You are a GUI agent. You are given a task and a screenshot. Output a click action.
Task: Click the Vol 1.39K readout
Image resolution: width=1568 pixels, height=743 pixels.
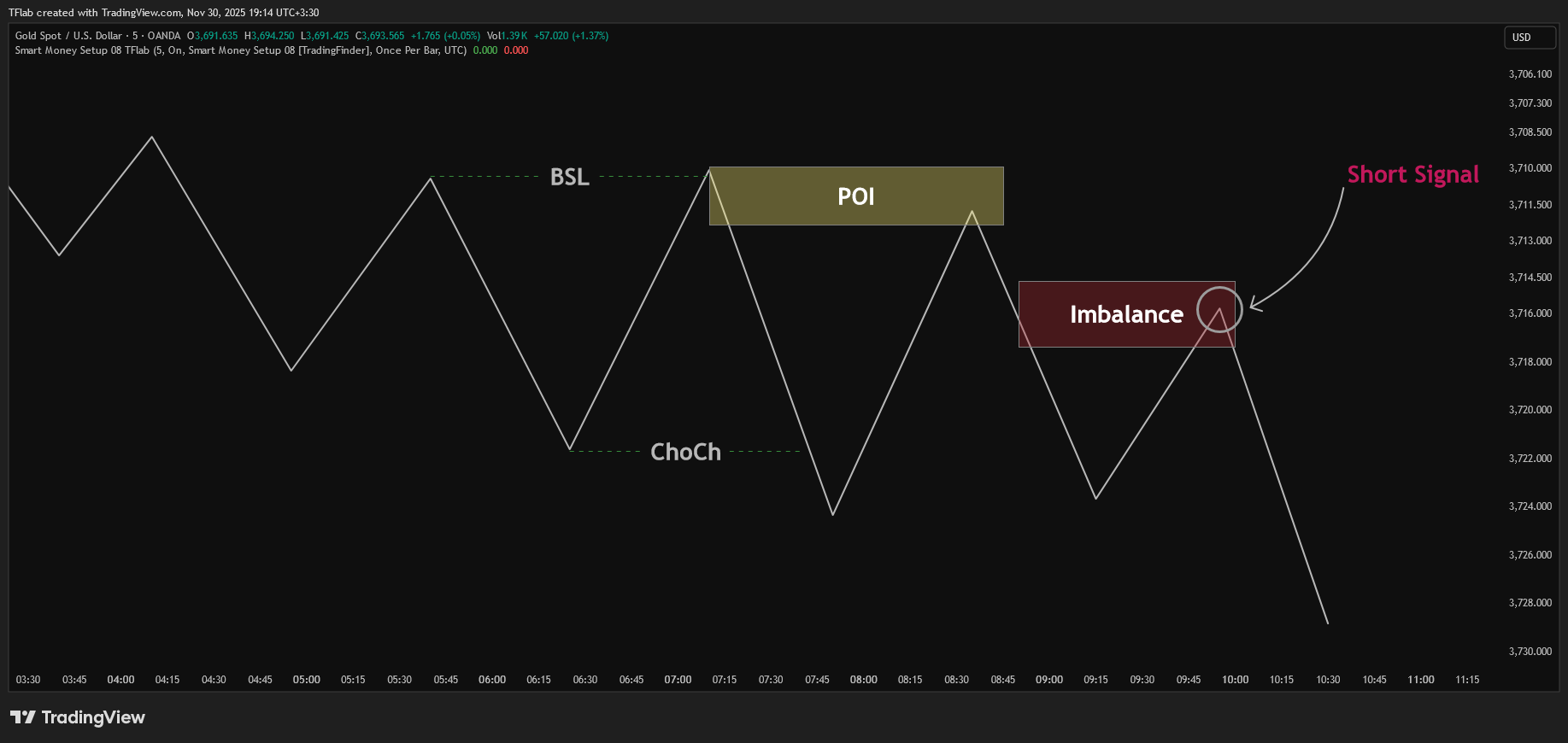pyautogui.click(x=508, y=36)
